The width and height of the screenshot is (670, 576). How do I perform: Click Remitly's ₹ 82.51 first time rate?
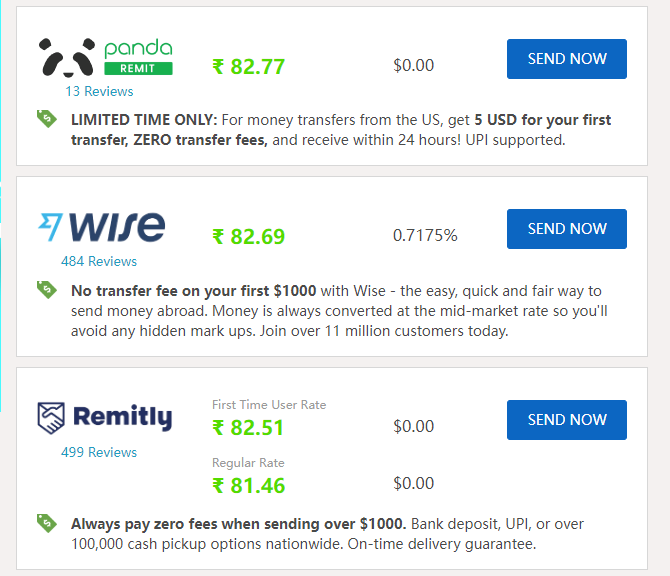click(x=248, y=427)
